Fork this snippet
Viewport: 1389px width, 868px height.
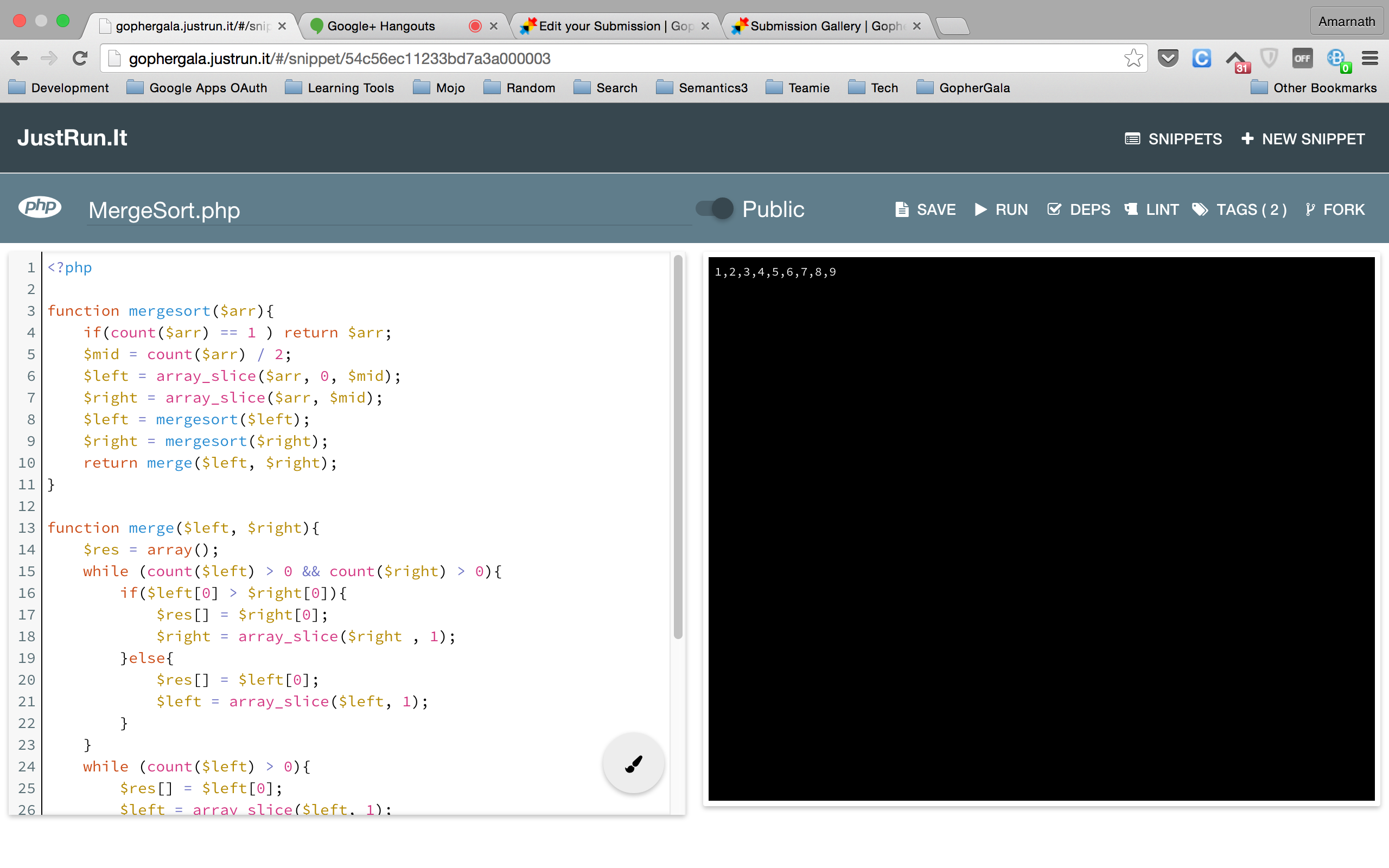tap(1335, 209)
